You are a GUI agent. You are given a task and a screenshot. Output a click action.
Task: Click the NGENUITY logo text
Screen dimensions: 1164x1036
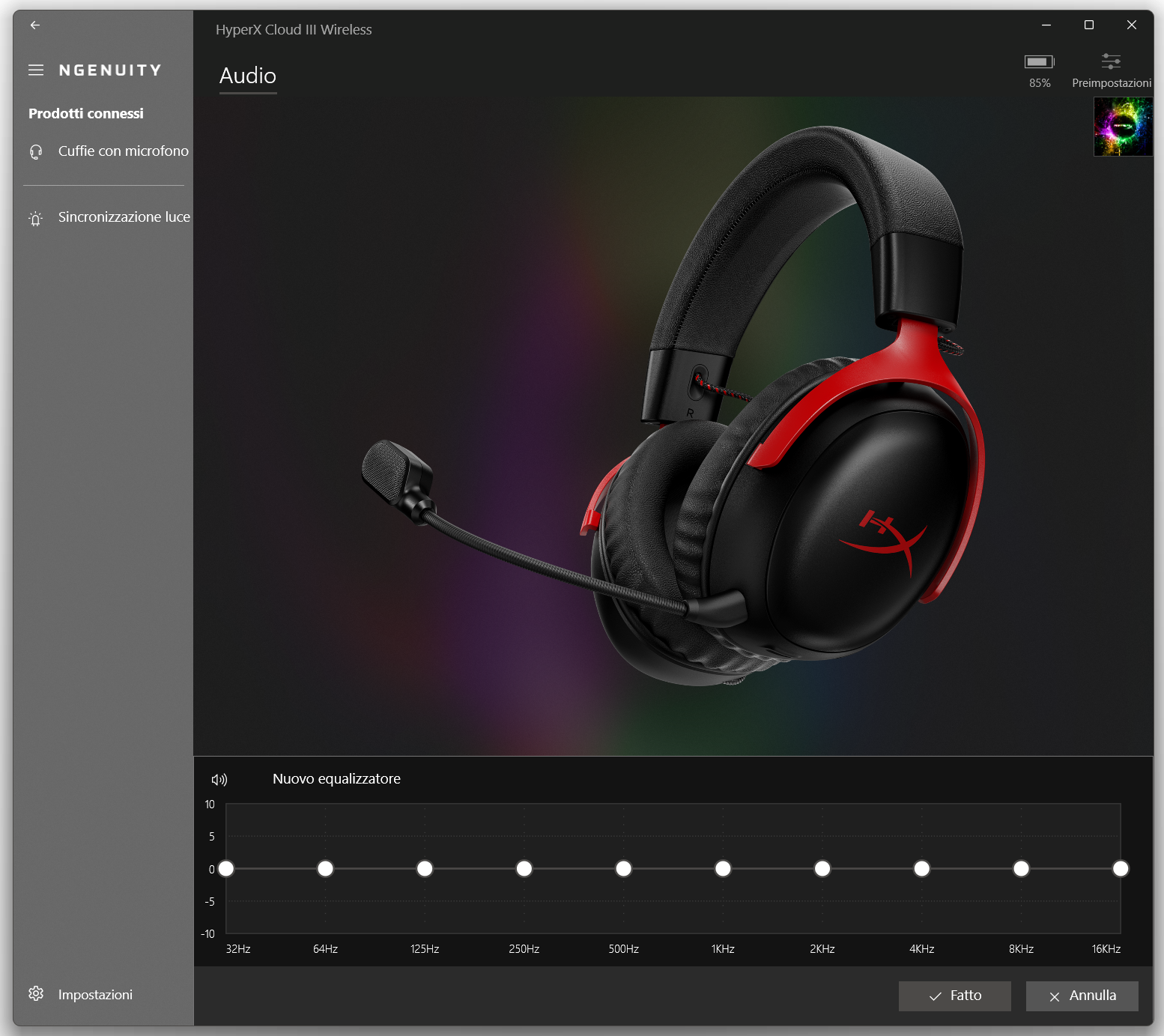(110, 70)
